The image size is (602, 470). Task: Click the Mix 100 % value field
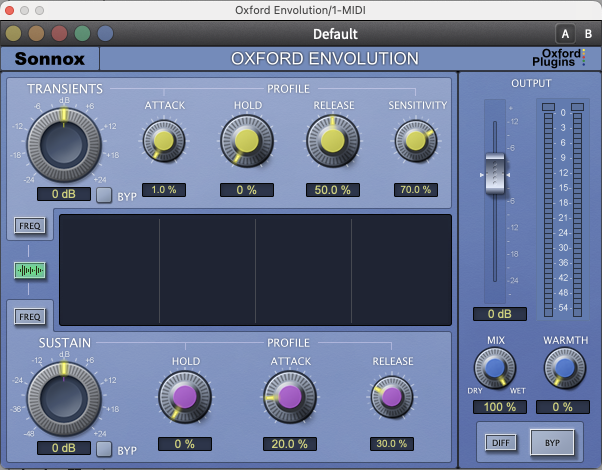(500, 407)
